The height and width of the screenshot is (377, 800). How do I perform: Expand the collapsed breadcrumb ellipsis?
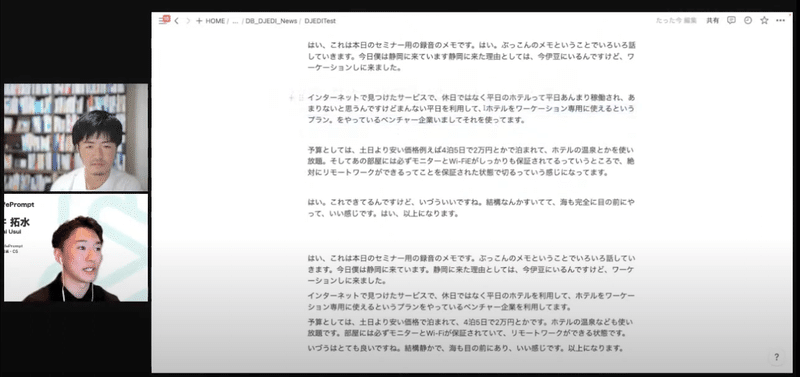235,21
